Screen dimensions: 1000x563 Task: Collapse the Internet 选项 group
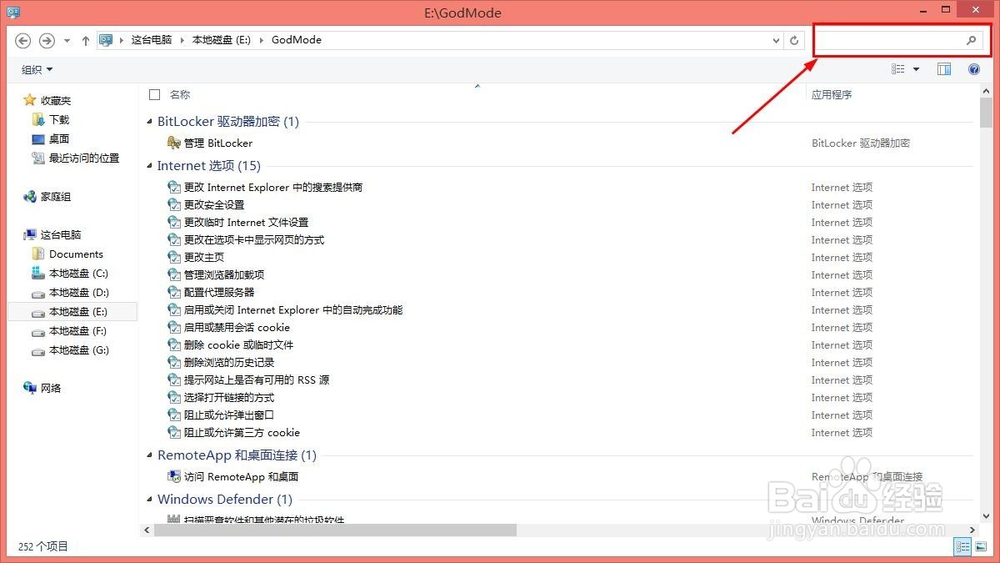[x=149, y=166]
